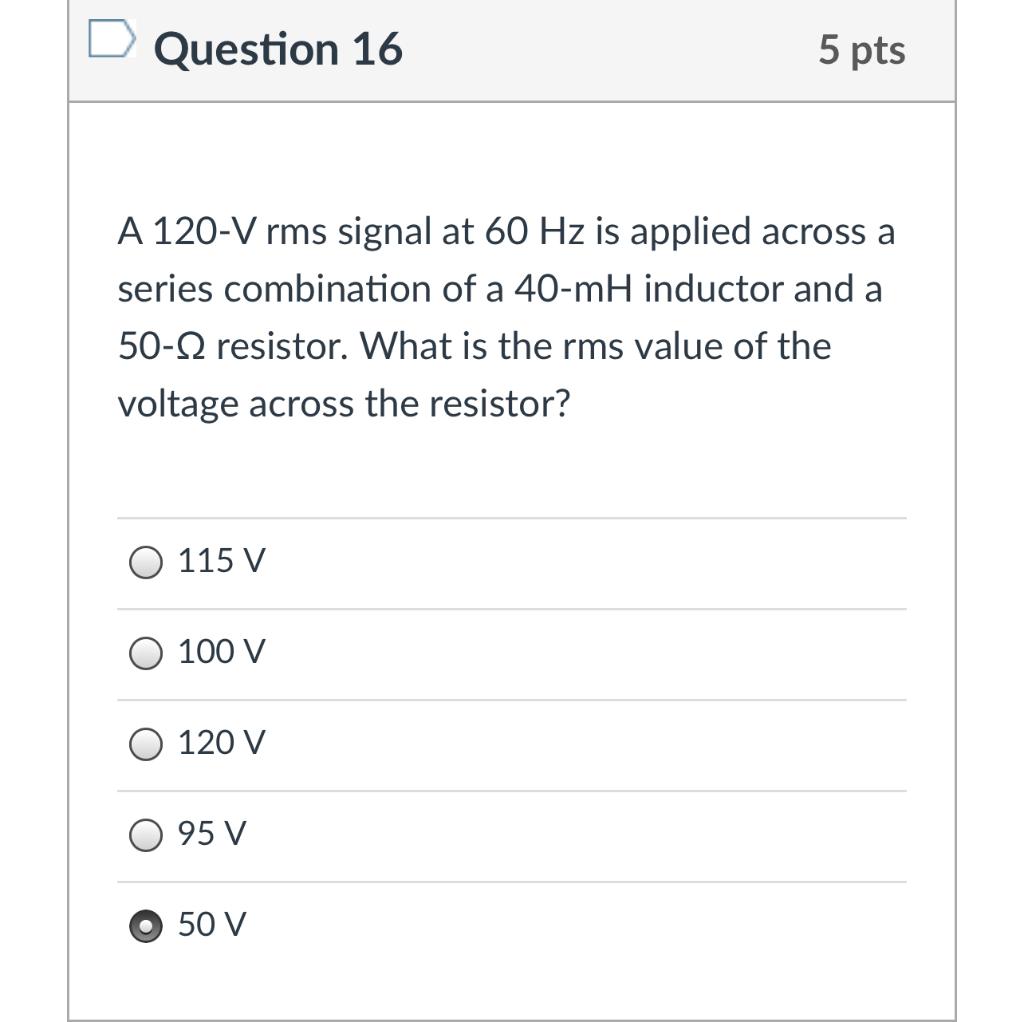Select the 115 V answer choice
This screenshot has height=1022, width=1024.
pos(146,562)
